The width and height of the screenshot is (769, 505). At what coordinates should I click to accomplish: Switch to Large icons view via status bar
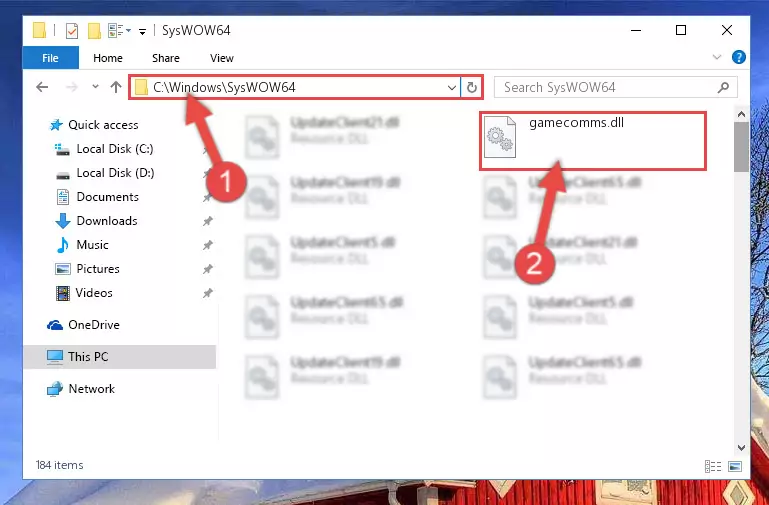coord(735,466)
